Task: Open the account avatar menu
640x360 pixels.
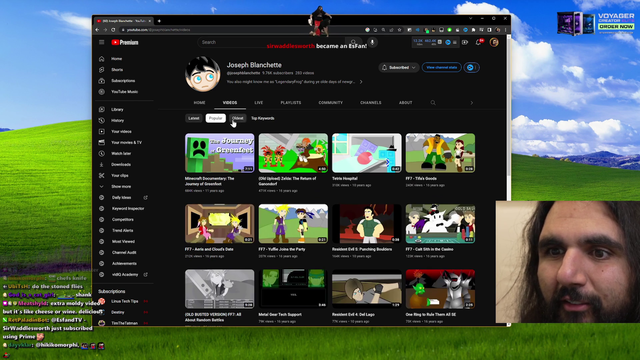Action: point(494,42)
